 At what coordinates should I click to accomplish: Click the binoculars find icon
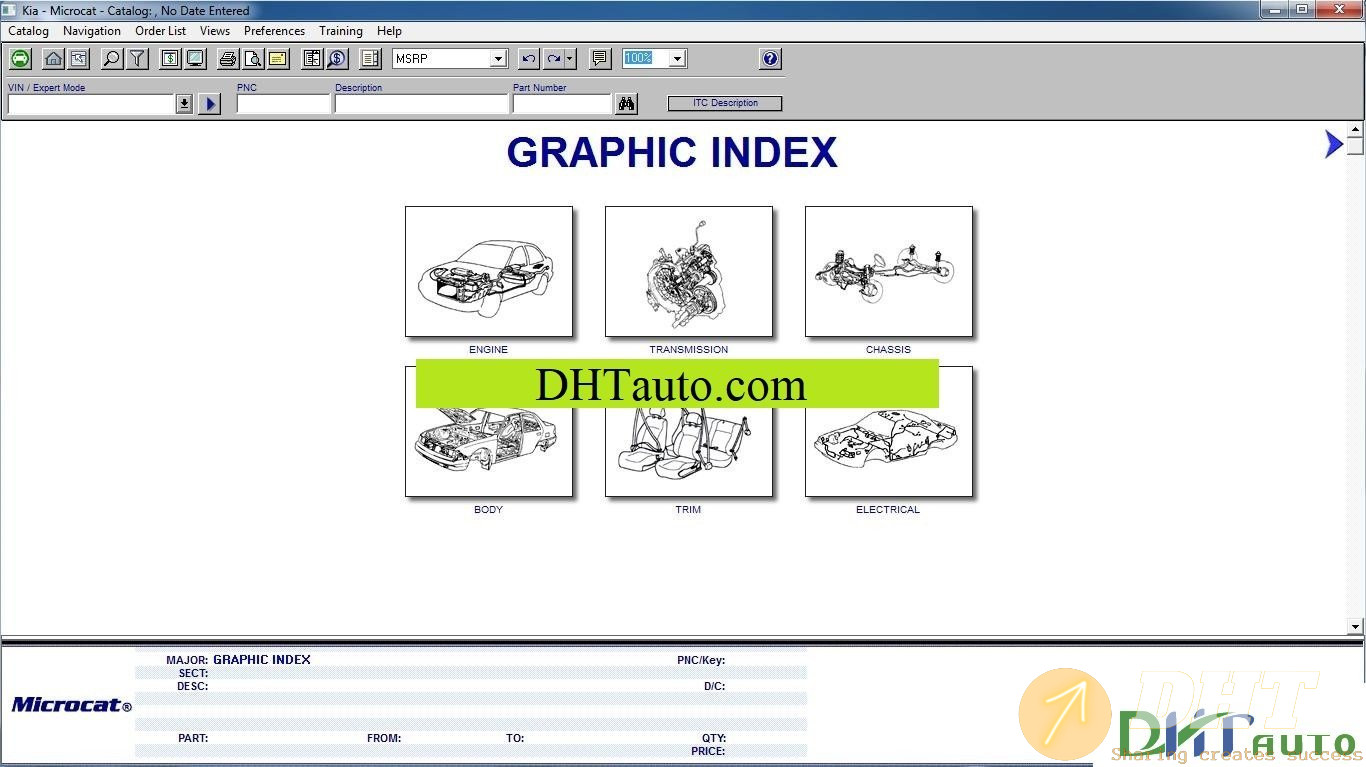626,104
